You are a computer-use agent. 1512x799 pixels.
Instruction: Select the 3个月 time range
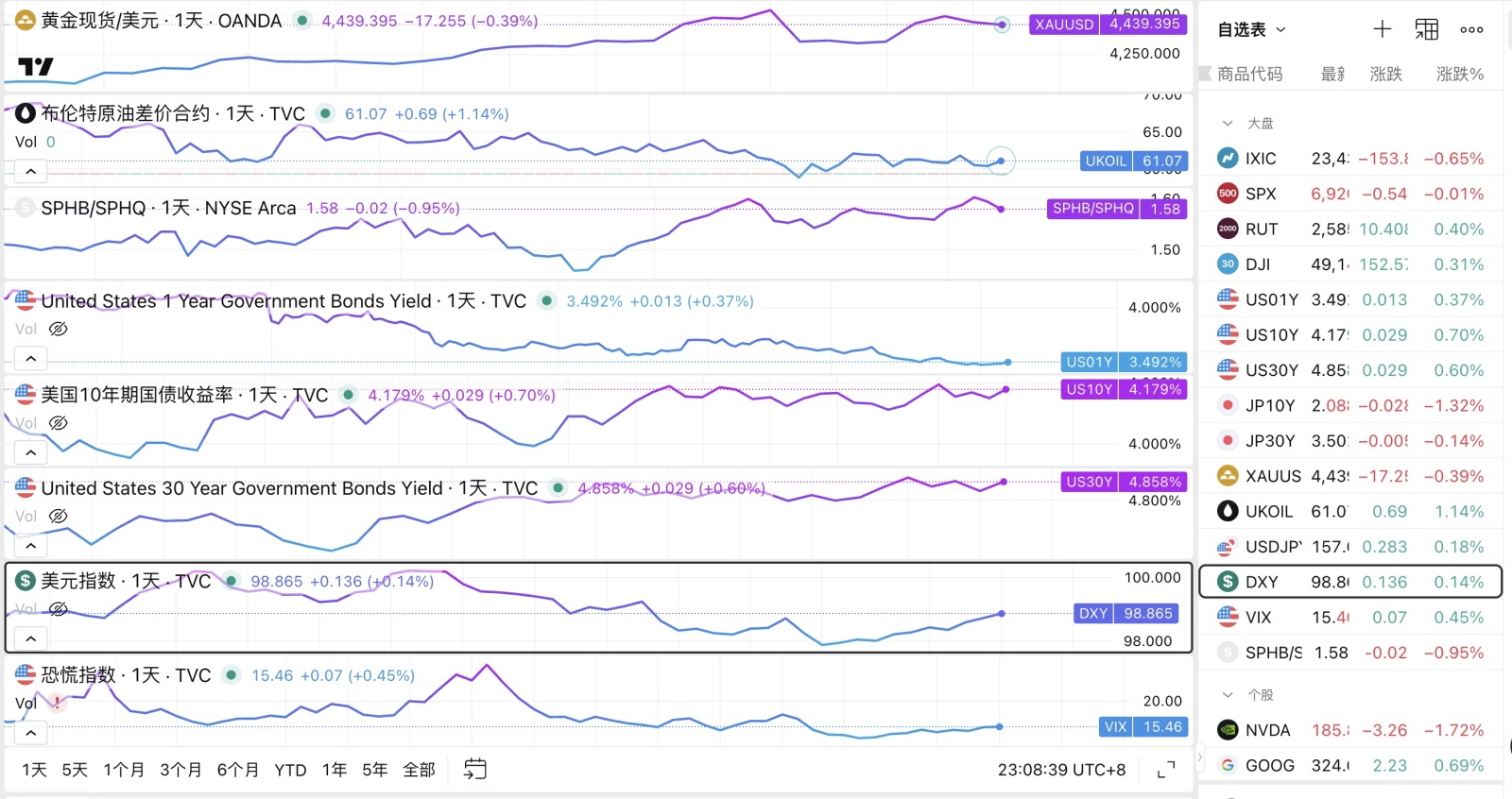(x=180, y=770)
